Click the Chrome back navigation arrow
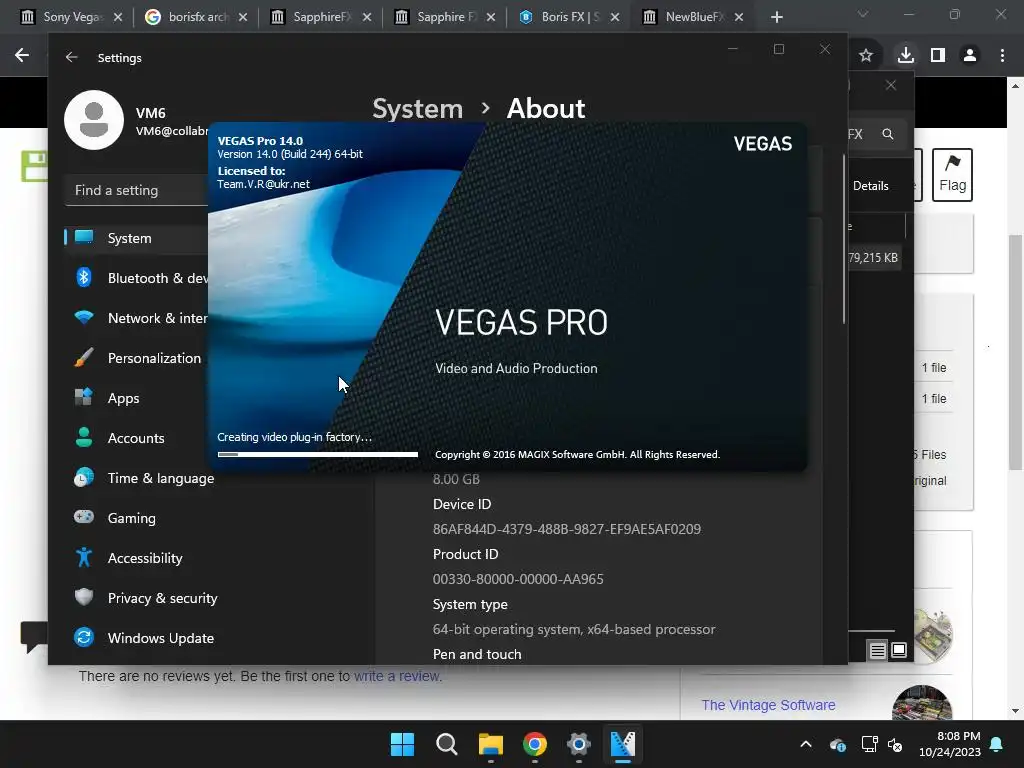This screenshot has height=768, width=1024. pyautogui.click(x=22, y=56)
